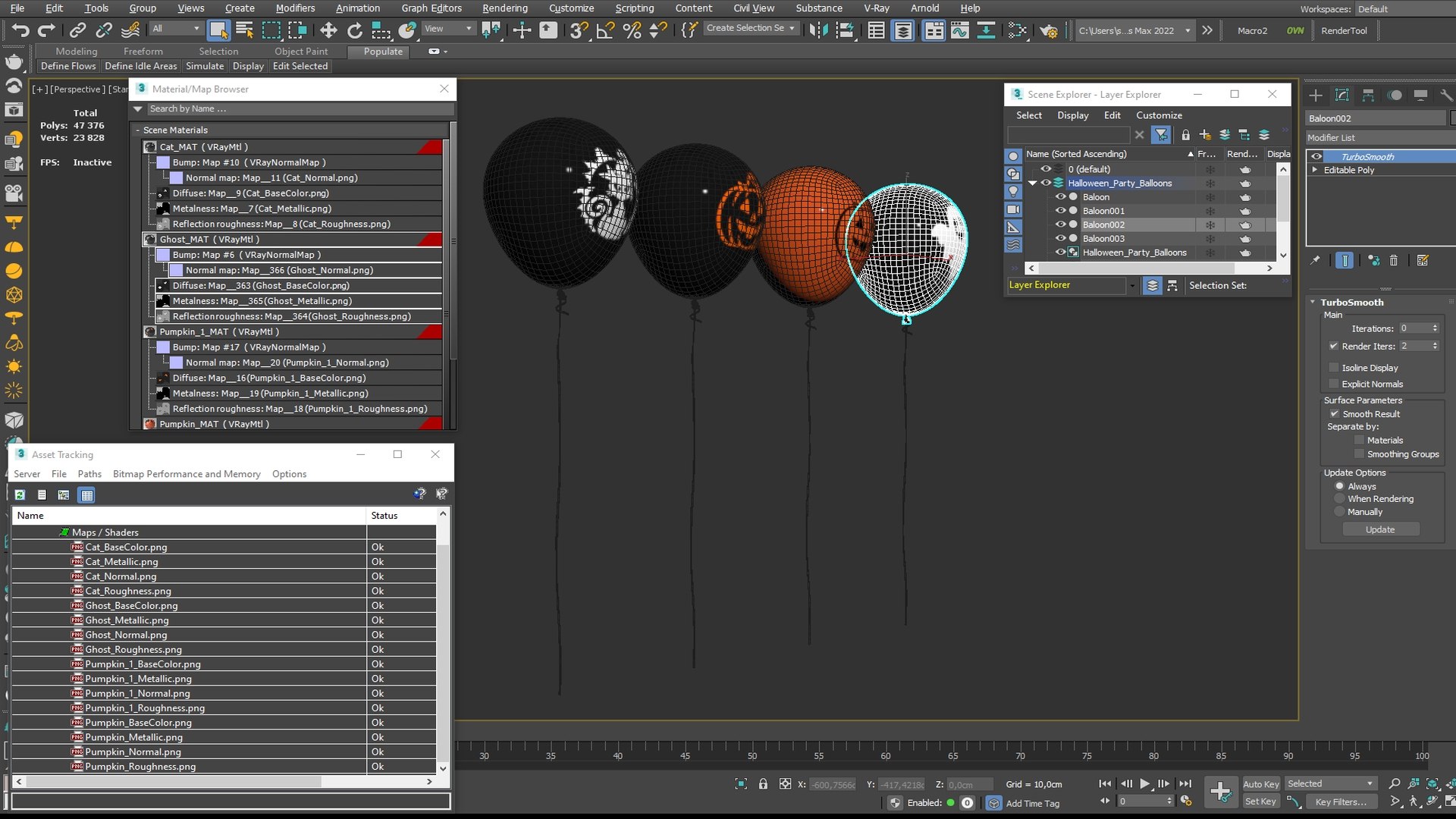
Task: Open the Modifiers menu
Action: coord(295,8)
